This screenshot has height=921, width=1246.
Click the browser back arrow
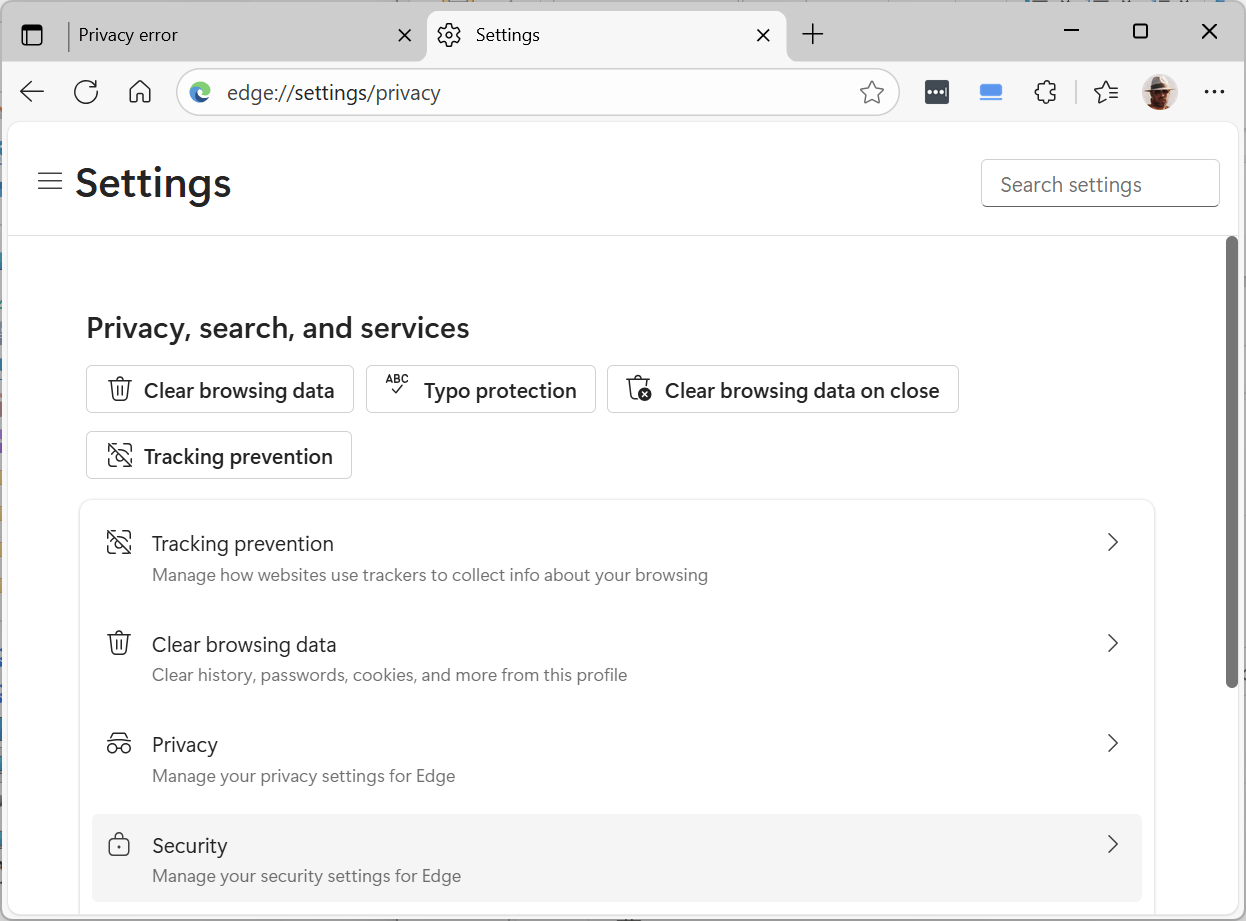click(x=32, y=93)
